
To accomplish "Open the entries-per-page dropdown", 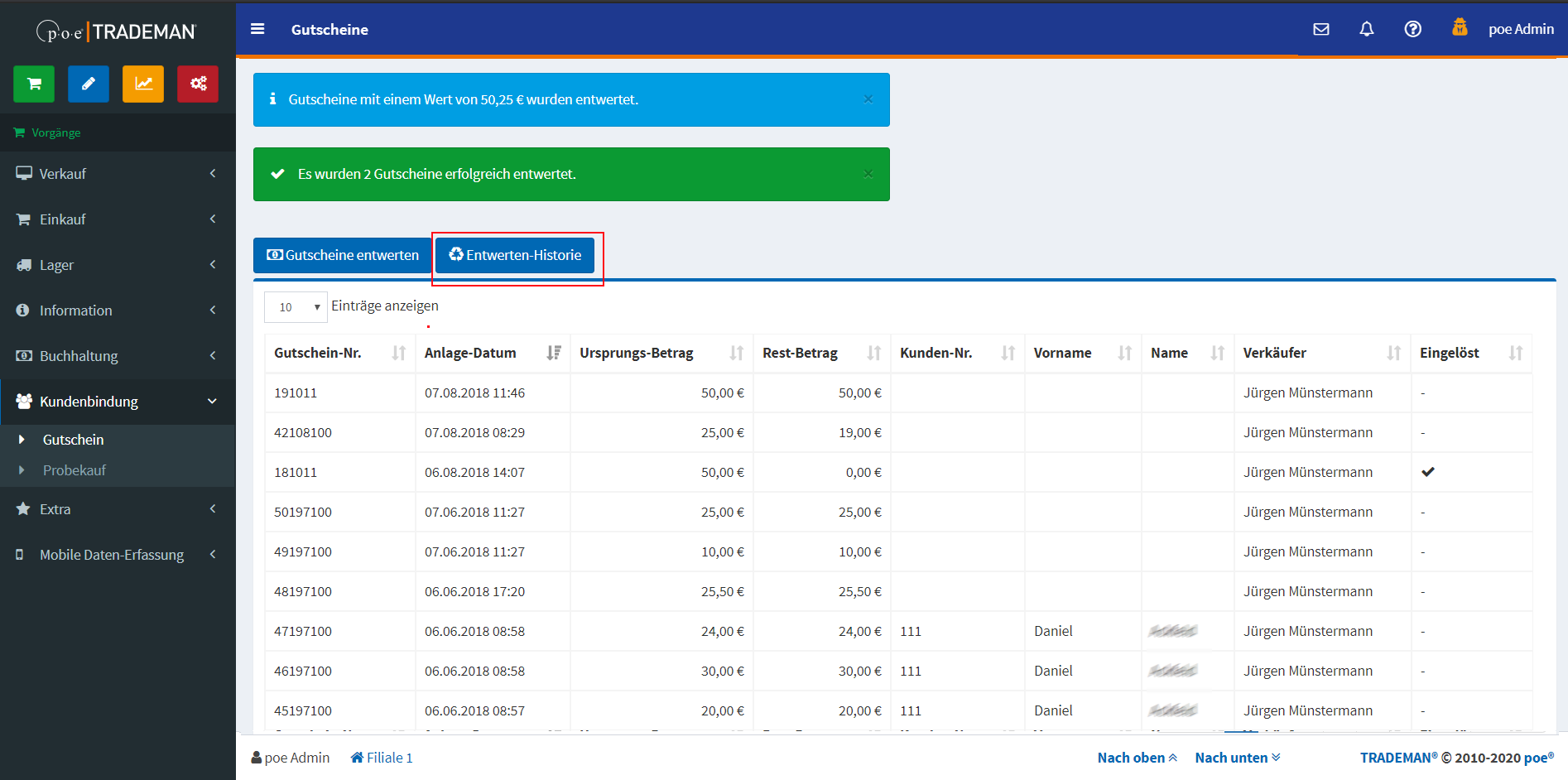I will coord(296,307).
